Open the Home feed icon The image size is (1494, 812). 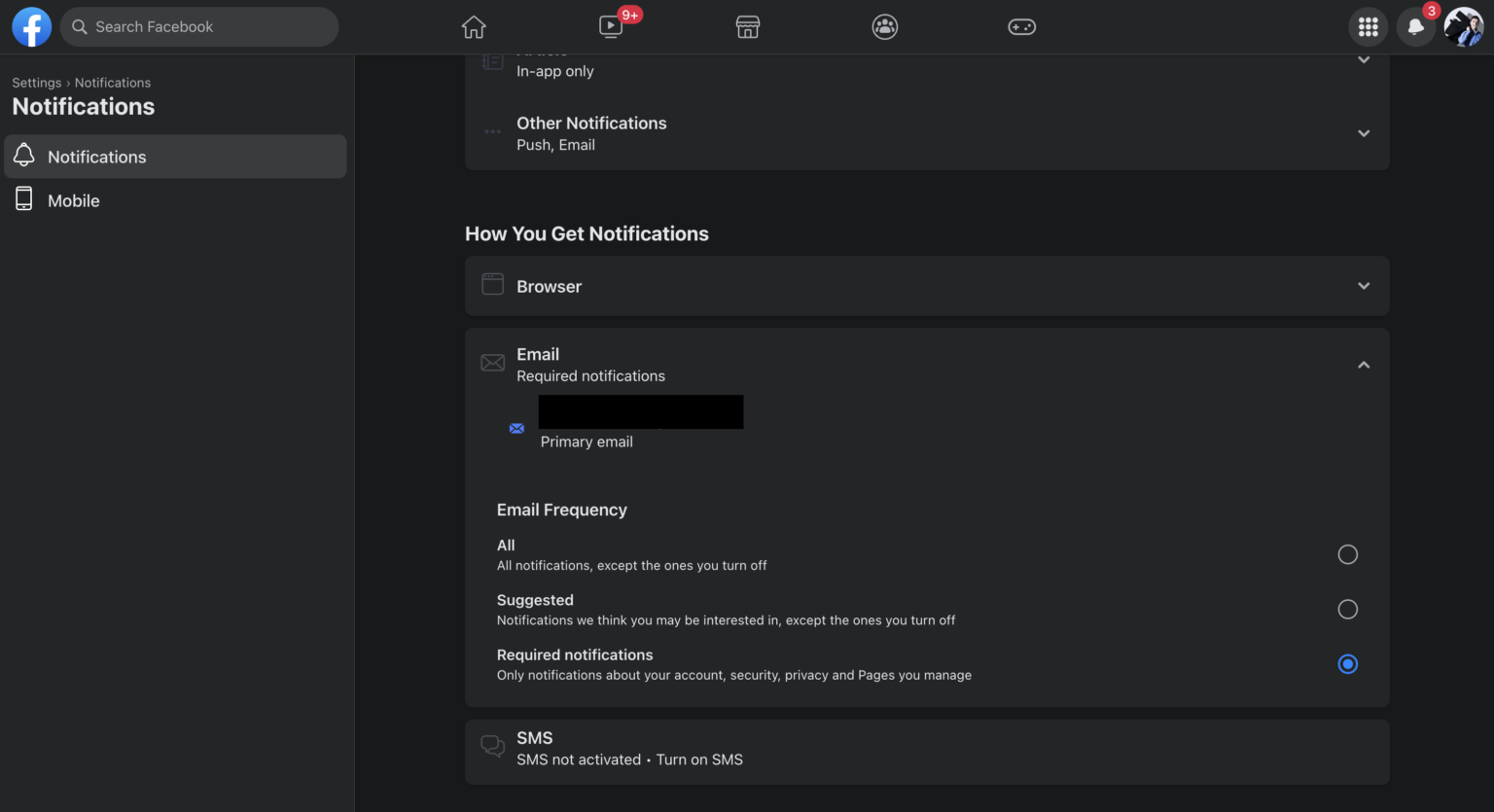[474, 26]
